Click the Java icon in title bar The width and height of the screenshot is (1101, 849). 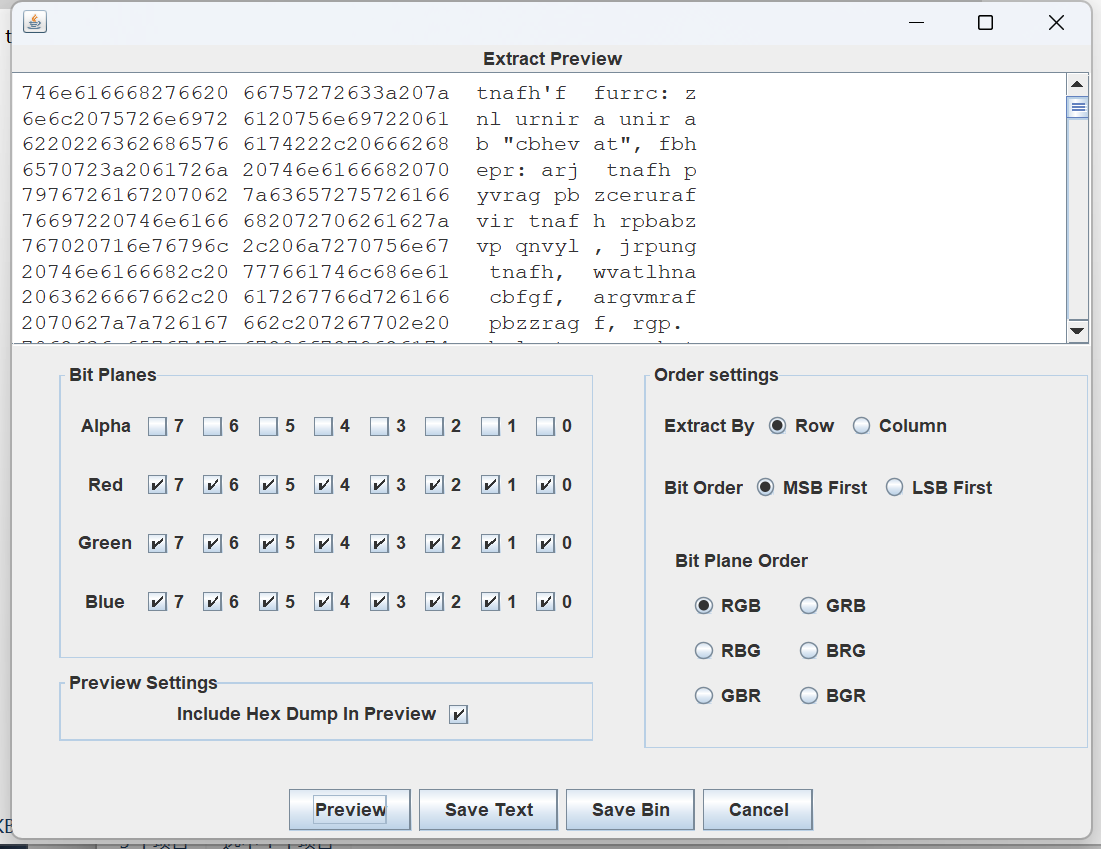(x=35, y=22)
